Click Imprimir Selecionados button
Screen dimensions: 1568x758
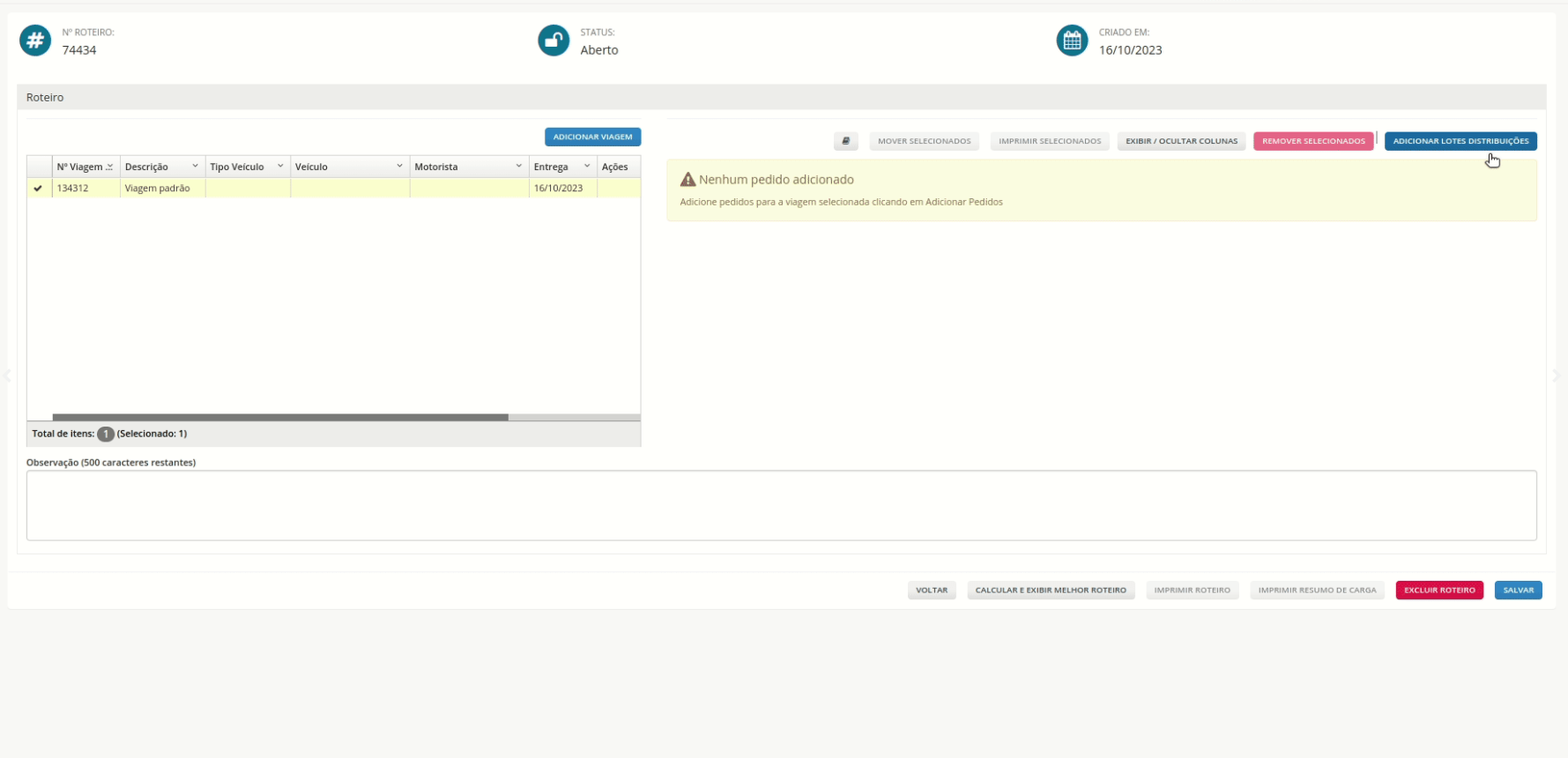pyautogui.click(x=1050, y=141)
